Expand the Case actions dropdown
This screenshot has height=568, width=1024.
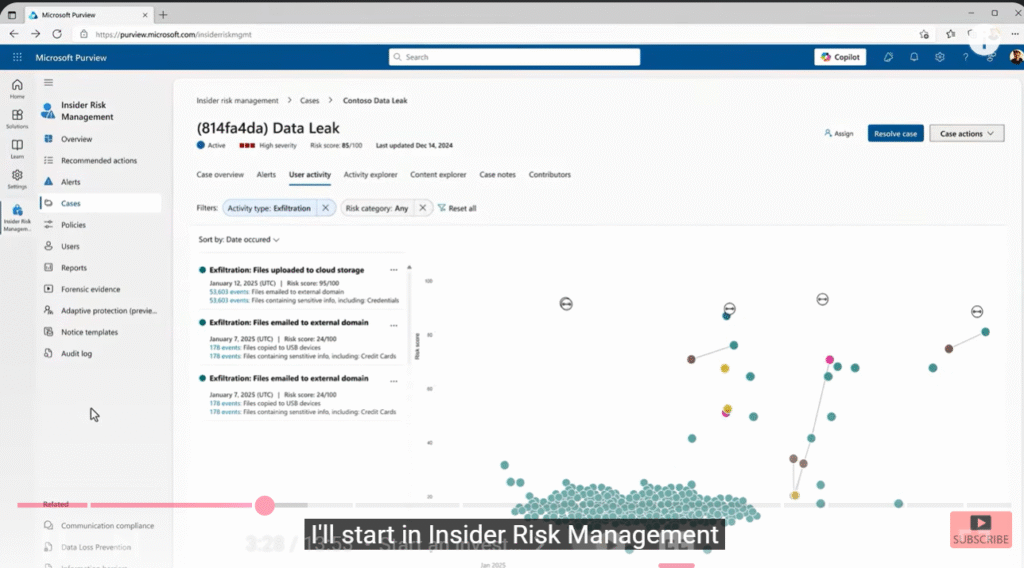tap(967, 133)
